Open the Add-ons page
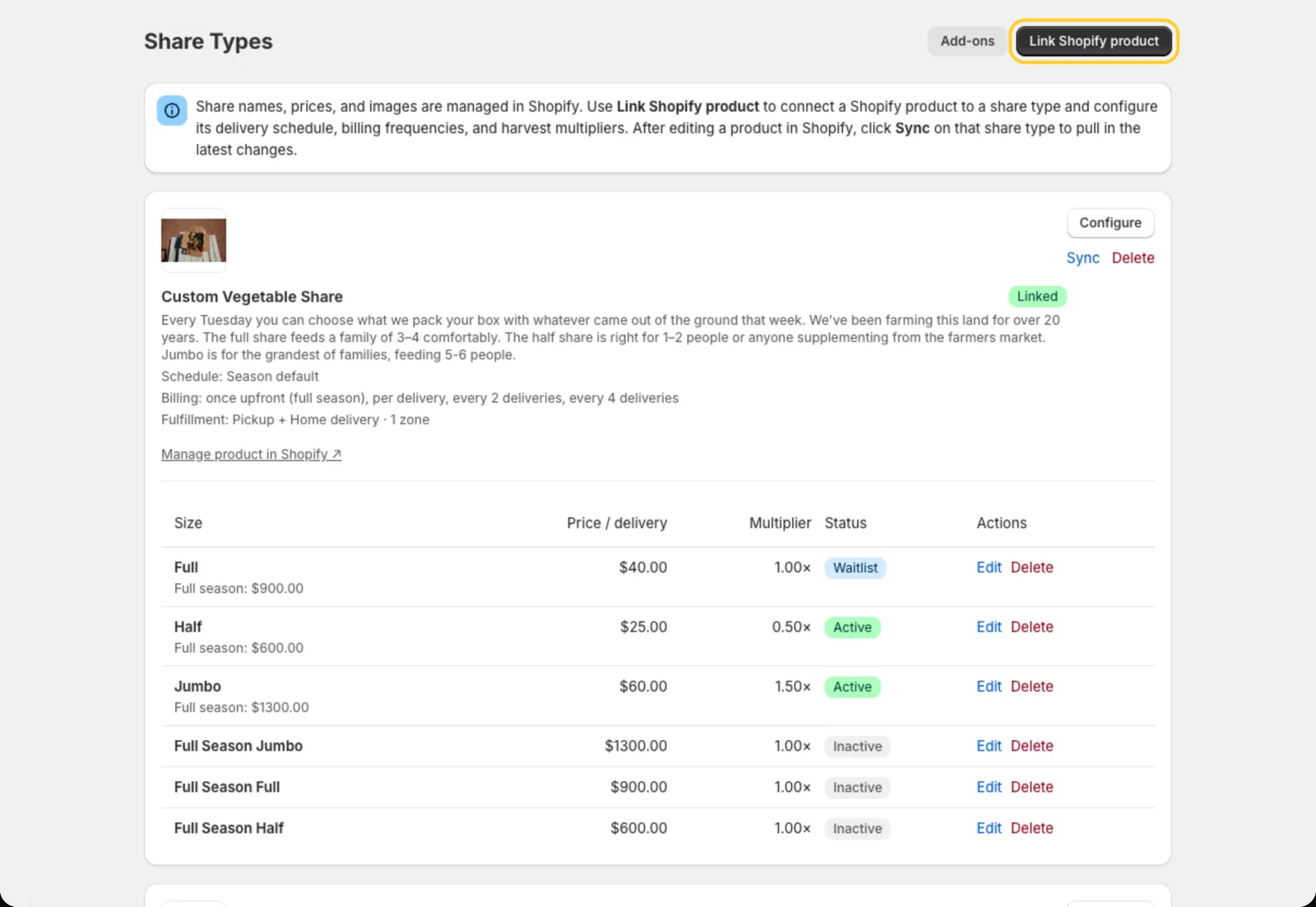The width and height of the screenshot is (1316, 907). point(967,41)
